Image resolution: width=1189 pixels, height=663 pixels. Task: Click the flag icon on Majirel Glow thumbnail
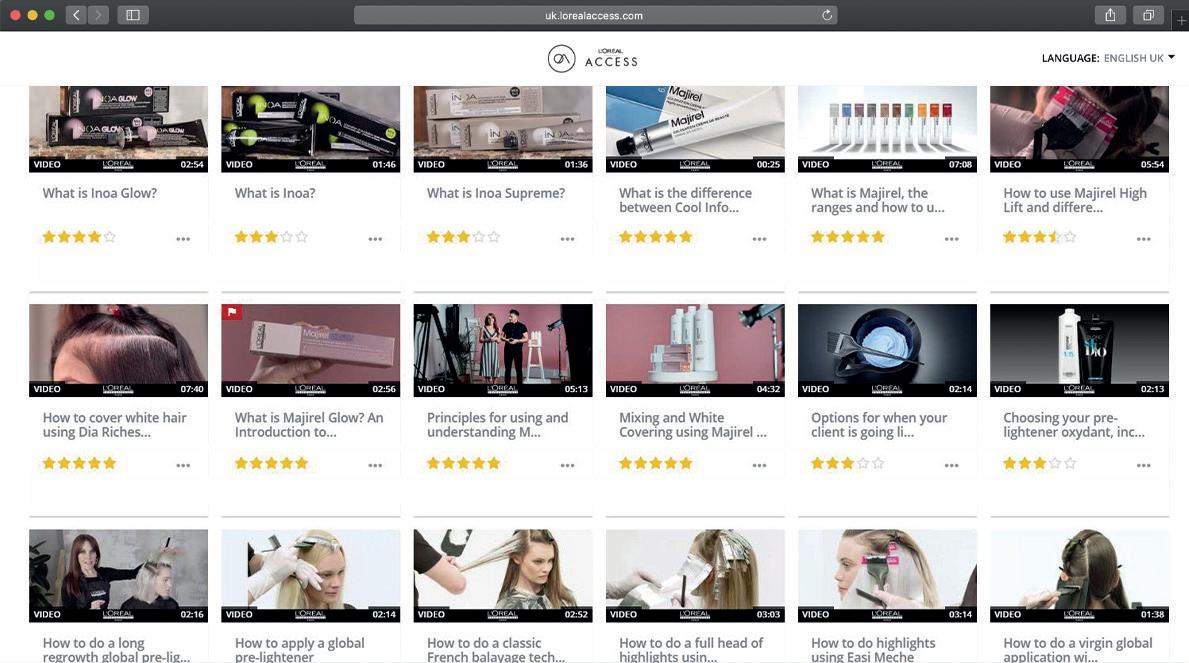pos(232,312)
